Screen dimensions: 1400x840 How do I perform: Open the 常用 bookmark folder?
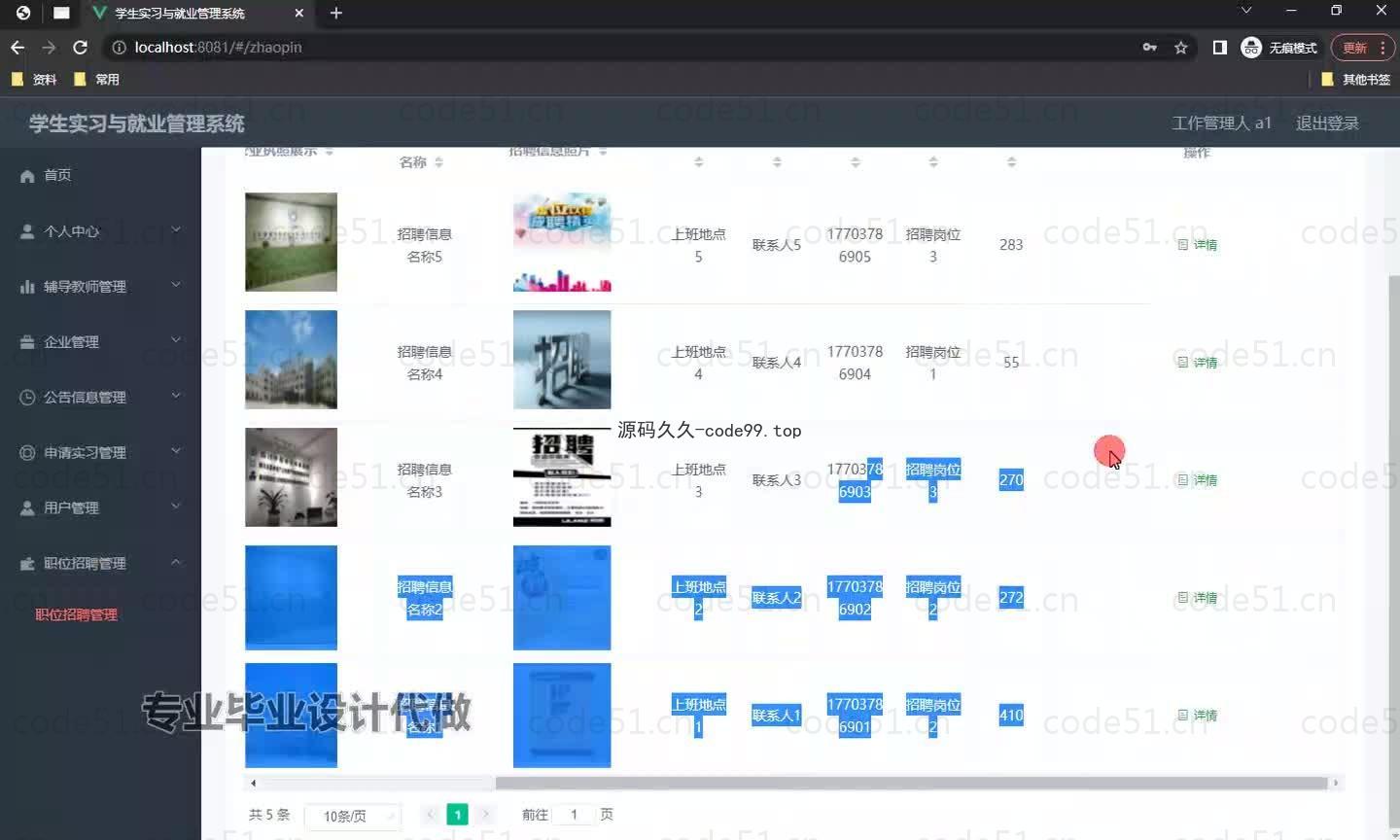pos(96,79)
